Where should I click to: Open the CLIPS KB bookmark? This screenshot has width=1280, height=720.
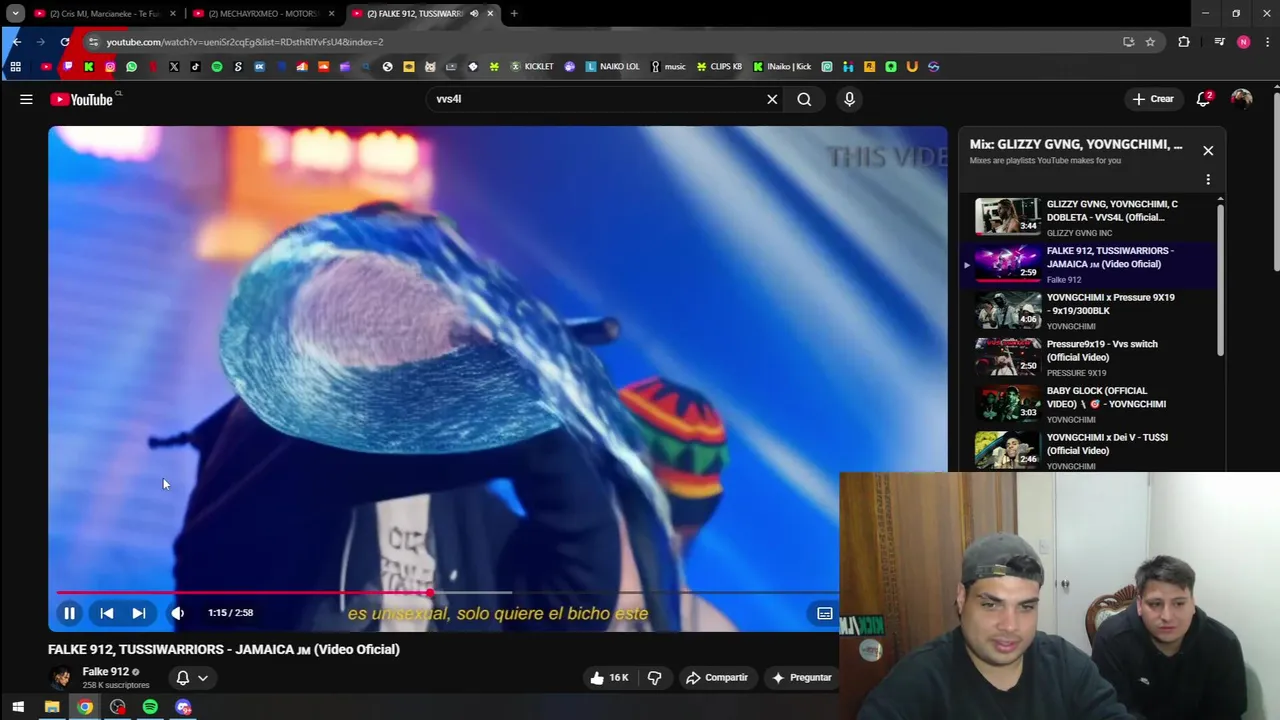pos(720,67)
